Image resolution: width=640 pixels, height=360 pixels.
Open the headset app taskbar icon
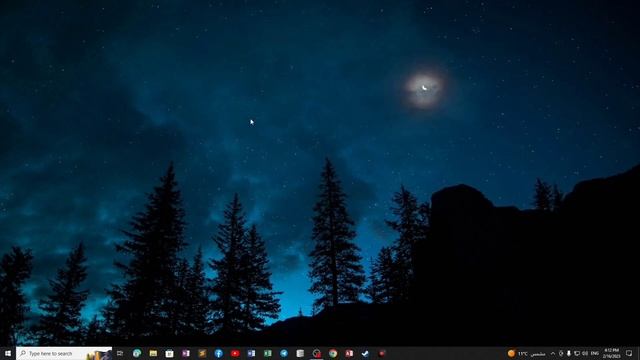[x=317, y=353]
